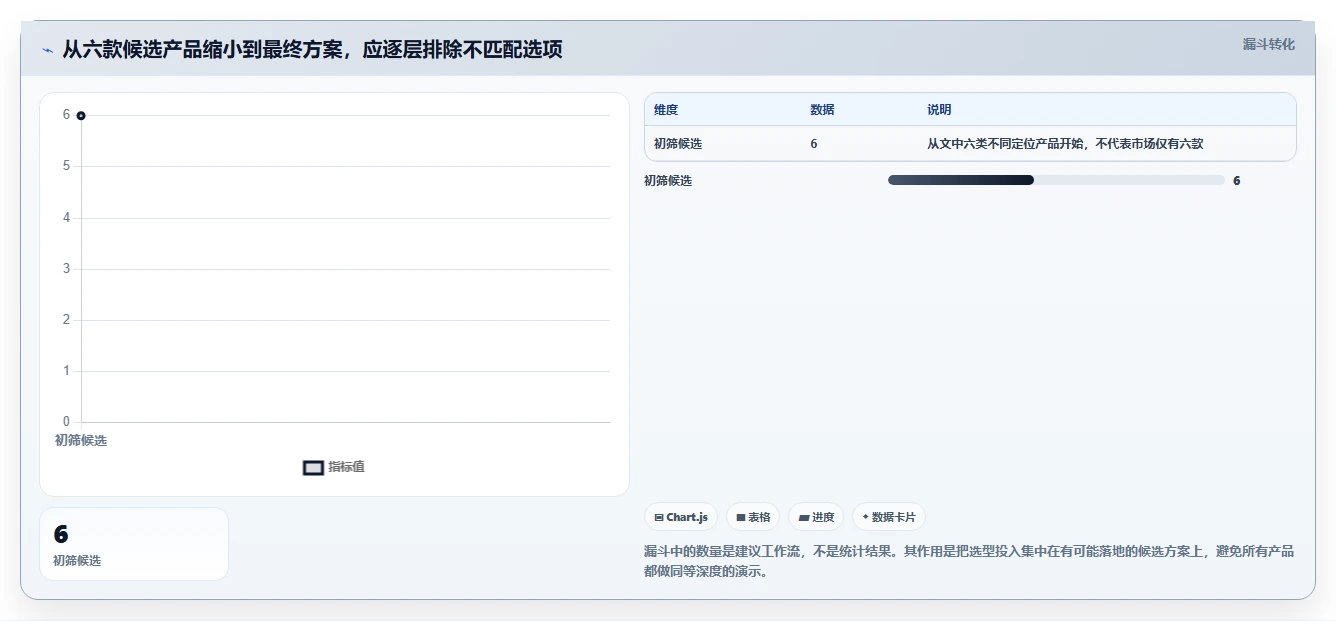Click the 进度 tag icon
Image resolution: width=1336 pixels, height=621 pixels.
(804, 517)
